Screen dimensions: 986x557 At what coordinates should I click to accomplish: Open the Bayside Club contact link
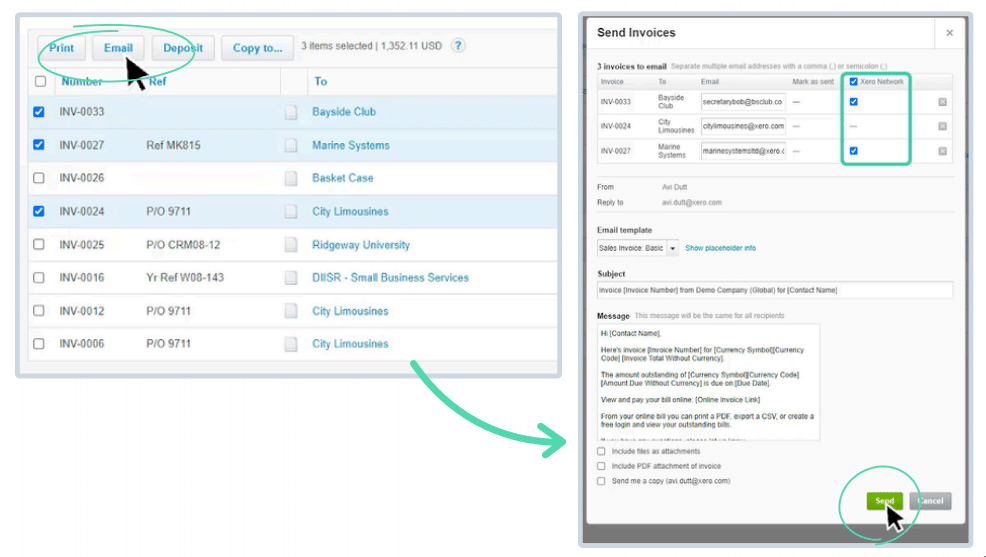coord(344,112)
